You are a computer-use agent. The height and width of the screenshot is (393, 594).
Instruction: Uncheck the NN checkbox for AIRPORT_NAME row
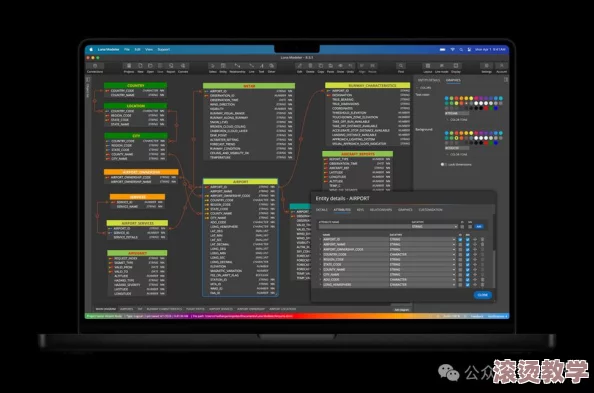point(467,244)
